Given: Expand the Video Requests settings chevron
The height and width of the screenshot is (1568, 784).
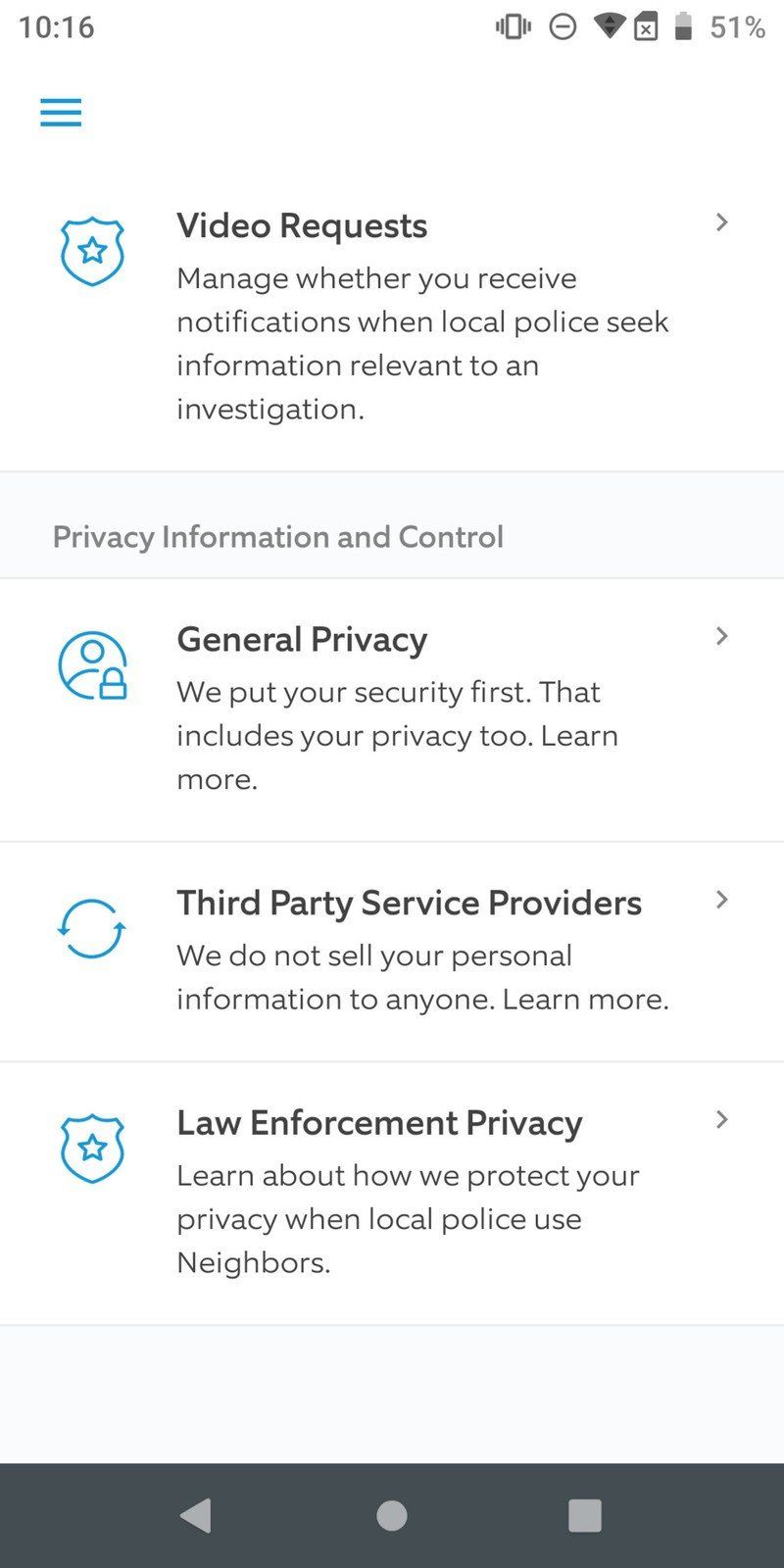Looking at the screenshot, I should 722,223.
